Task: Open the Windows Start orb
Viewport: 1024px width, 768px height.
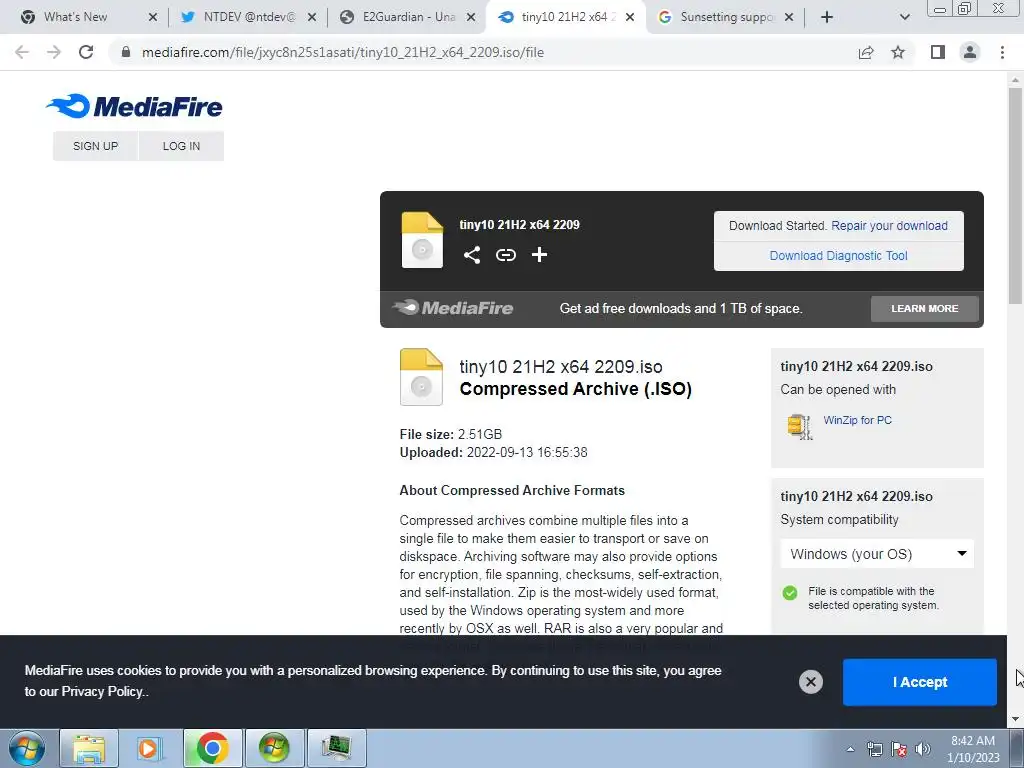Action: coord(27,748)
